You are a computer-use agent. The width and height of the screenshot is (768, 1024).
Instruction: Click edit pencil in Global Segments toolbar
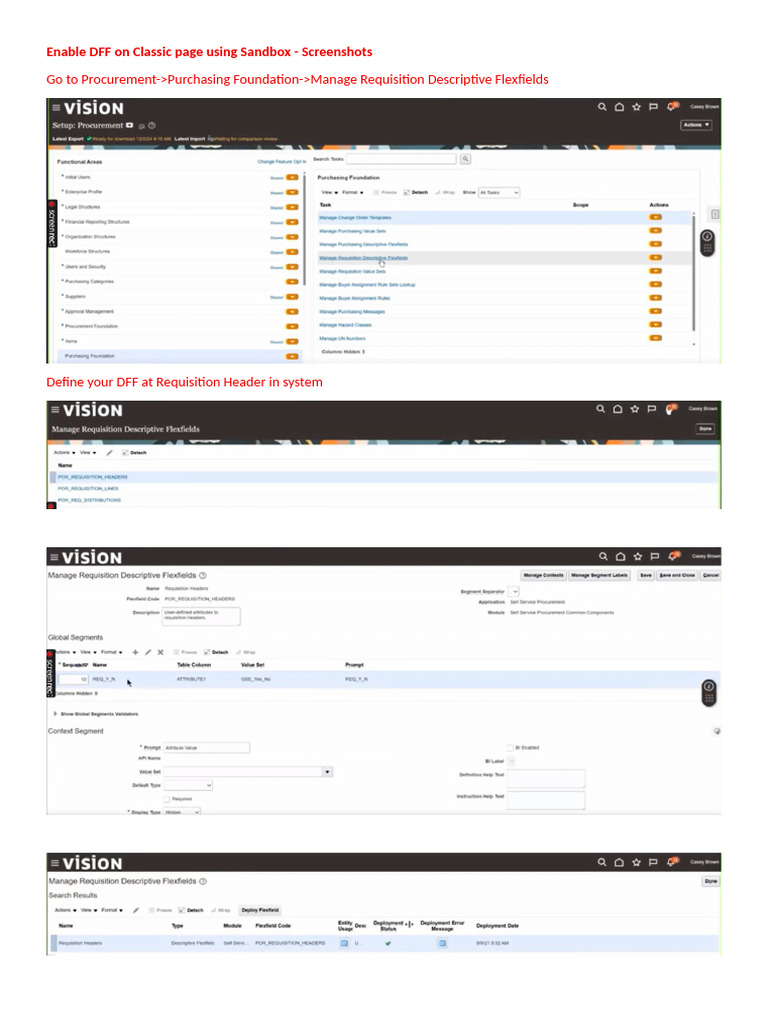pos(148,652)
